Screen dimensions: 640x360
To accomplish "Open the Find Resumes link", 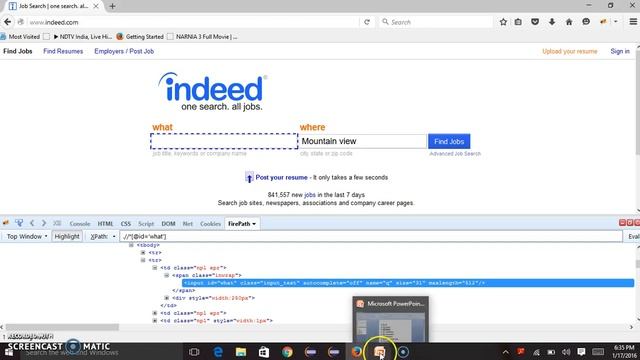I will coord(63,51).
